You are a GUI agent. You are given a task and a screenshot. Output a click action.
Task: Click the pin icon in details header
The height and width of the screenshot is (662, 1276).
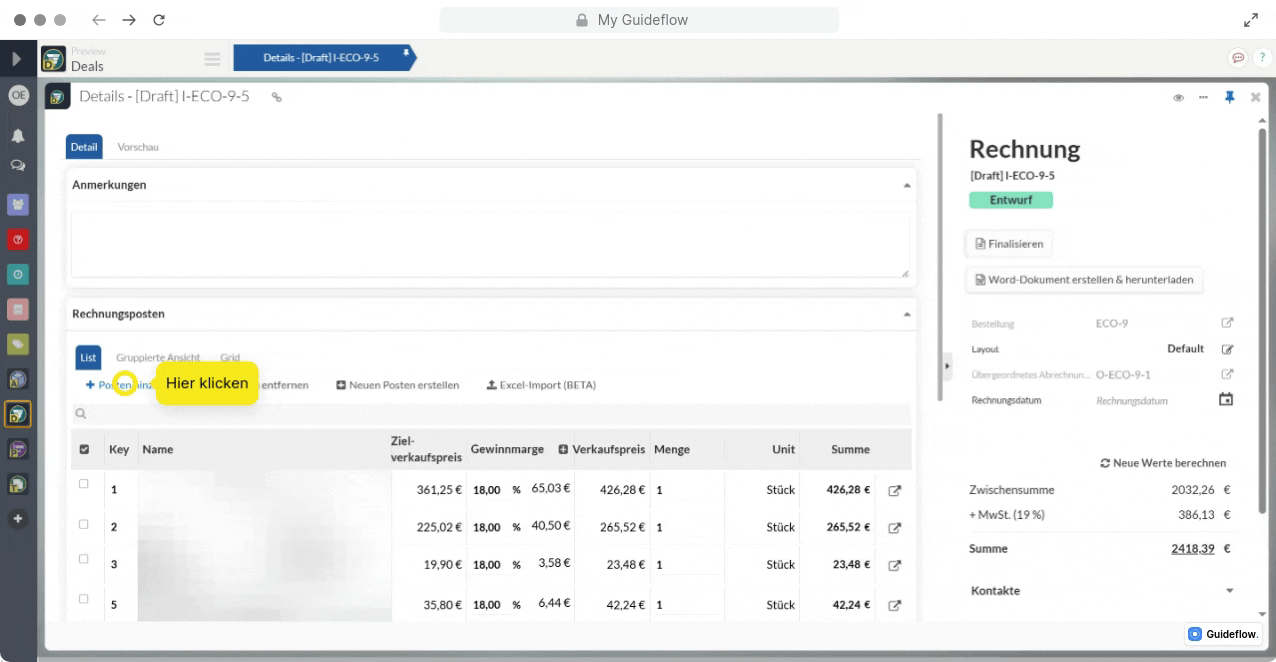pos(1230,97)
